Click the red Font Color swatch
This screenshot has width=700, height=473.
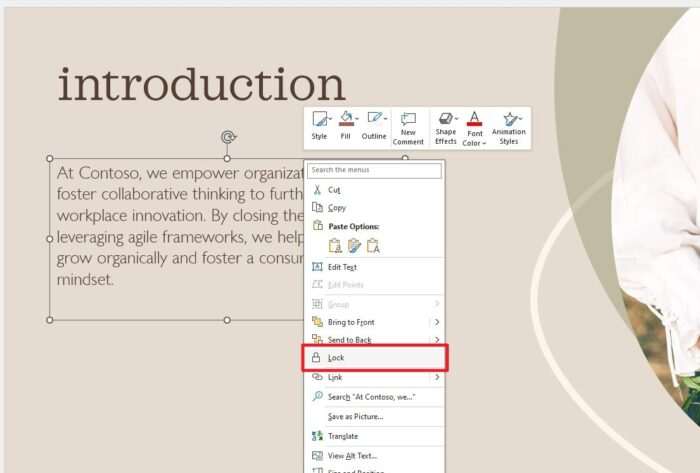(x=474, y=120)
